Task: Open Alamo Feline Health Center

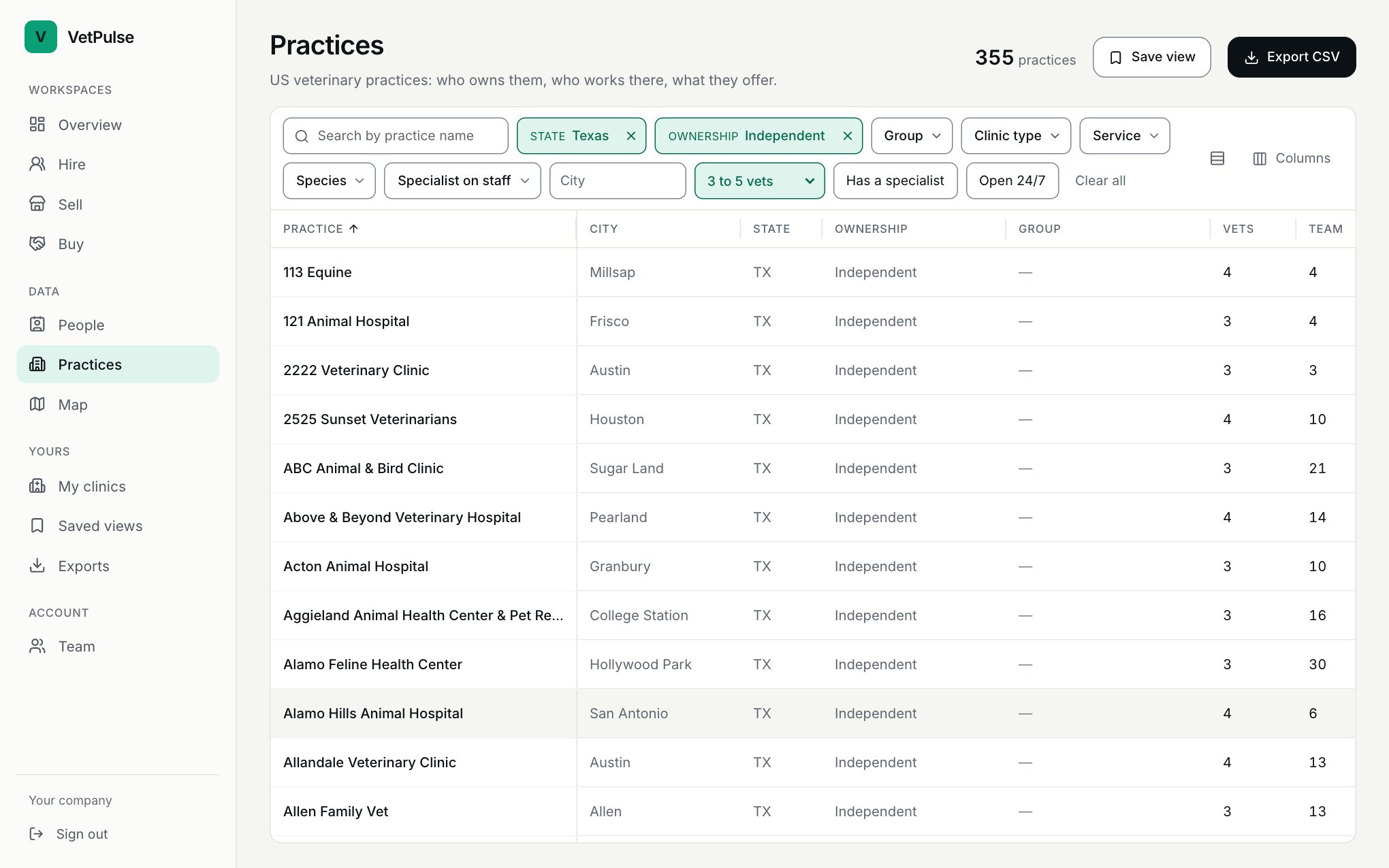Action: coord(813,664)
